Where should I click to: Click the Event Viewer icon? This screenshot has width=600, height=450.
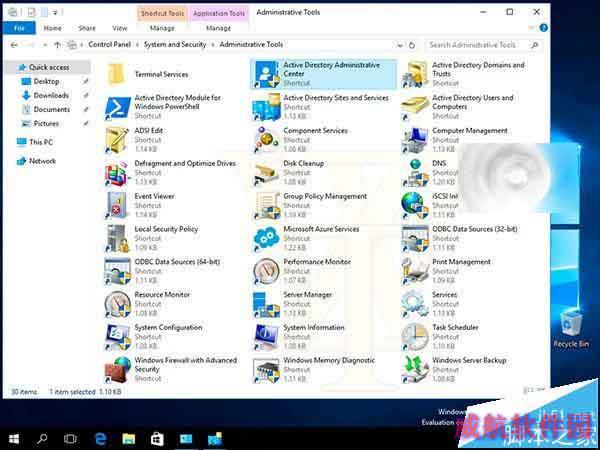(117, 206)
